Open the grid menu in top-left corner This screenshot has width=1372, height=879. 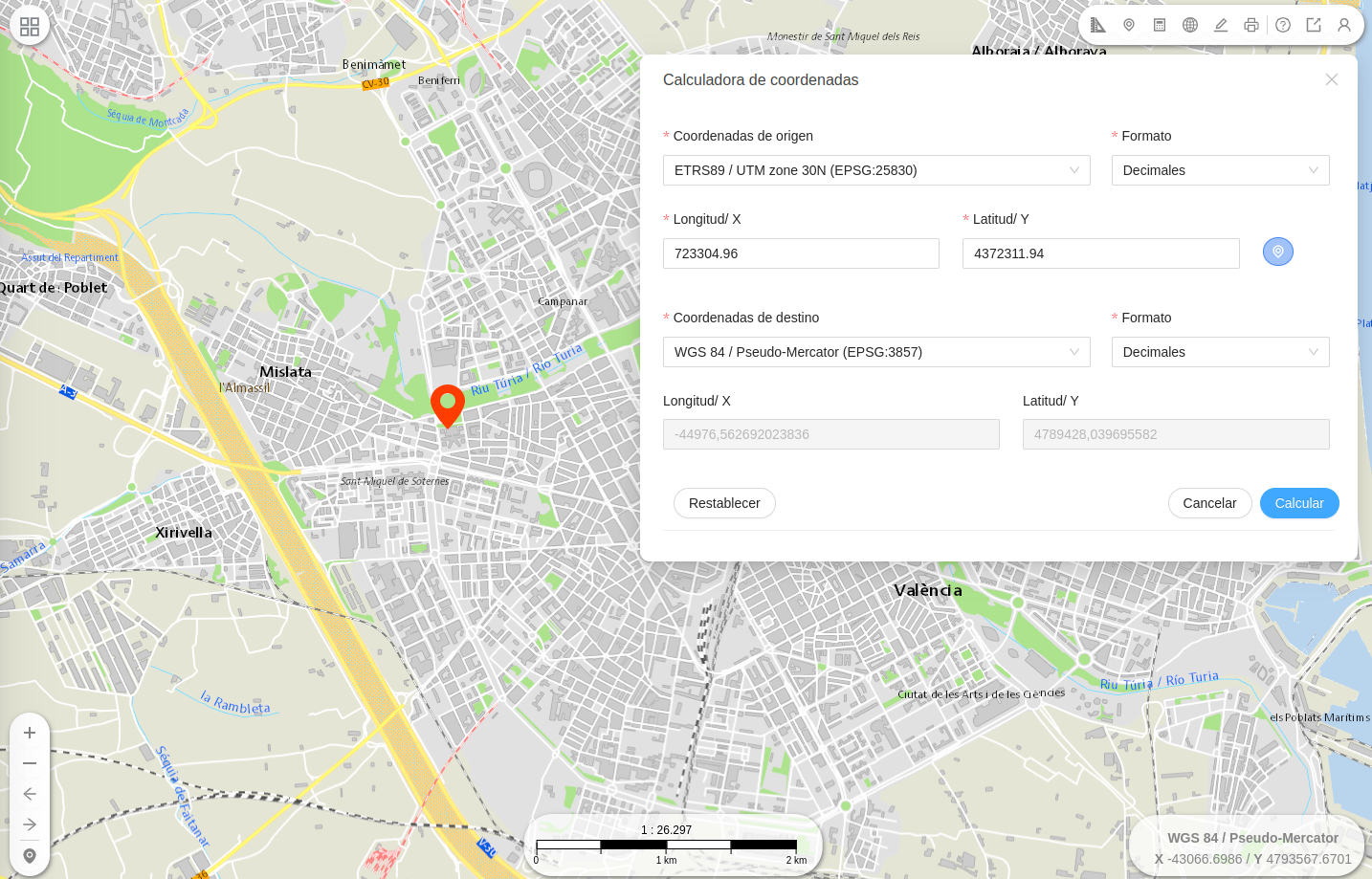[30, 27]
